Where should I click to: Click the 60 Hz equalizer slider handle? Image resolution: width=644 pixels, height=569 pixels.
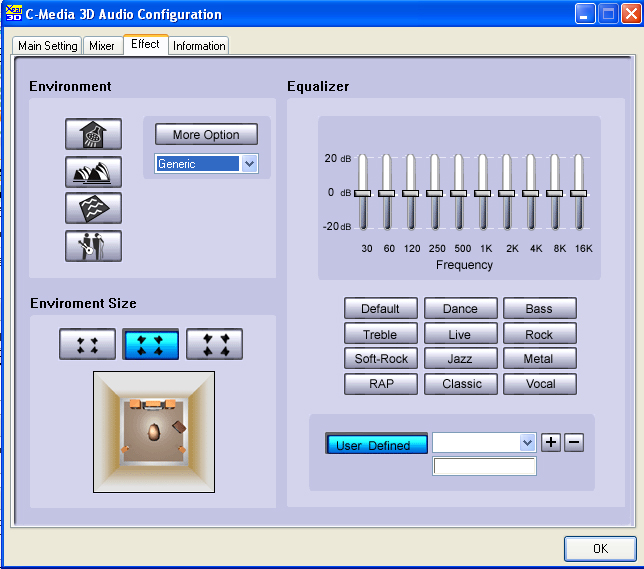[x=386, y=193]
